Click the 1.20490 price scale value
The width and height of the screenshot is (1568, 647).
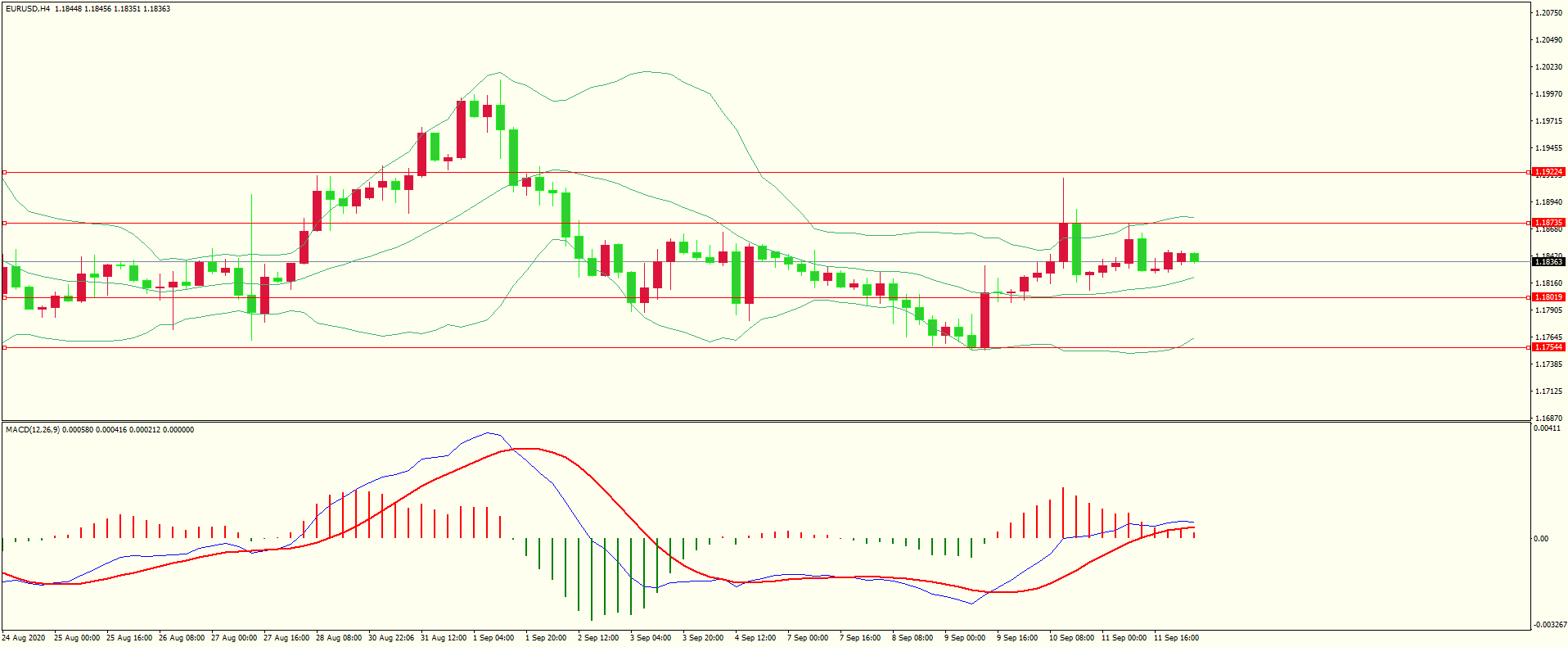[1549, 40]
